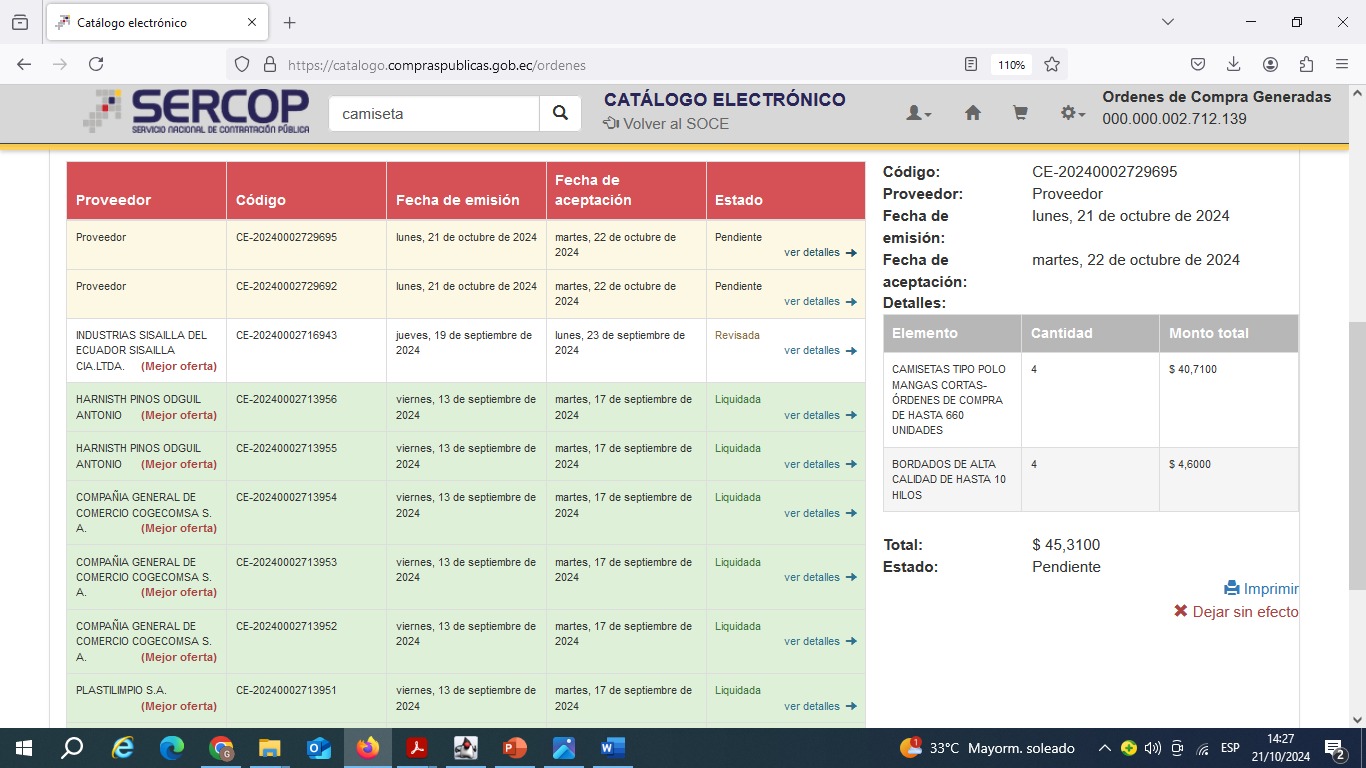Click the camiseta search input field
This screenshot has width=1366, height=768.
coord(434,114)
